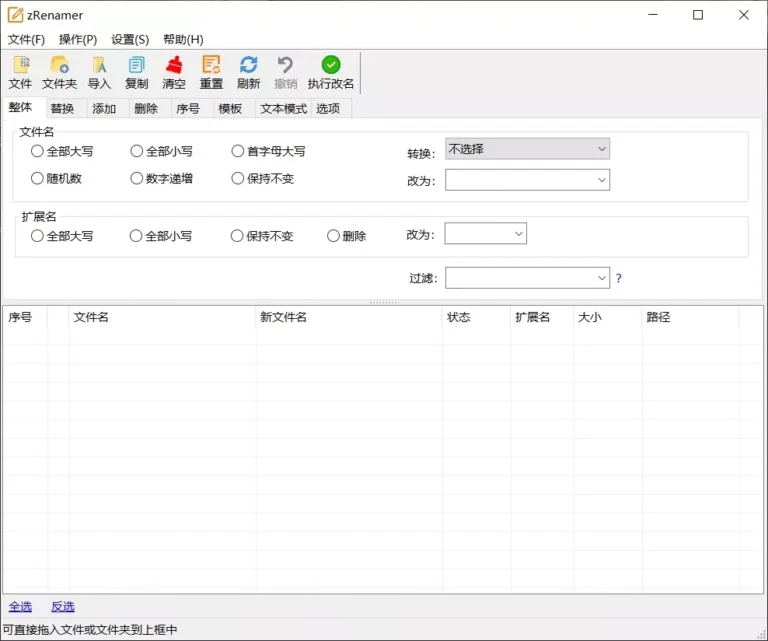This screenshot has height=641, width=768.
Task: Close the zRenamer window
Action: pos(744,15)
